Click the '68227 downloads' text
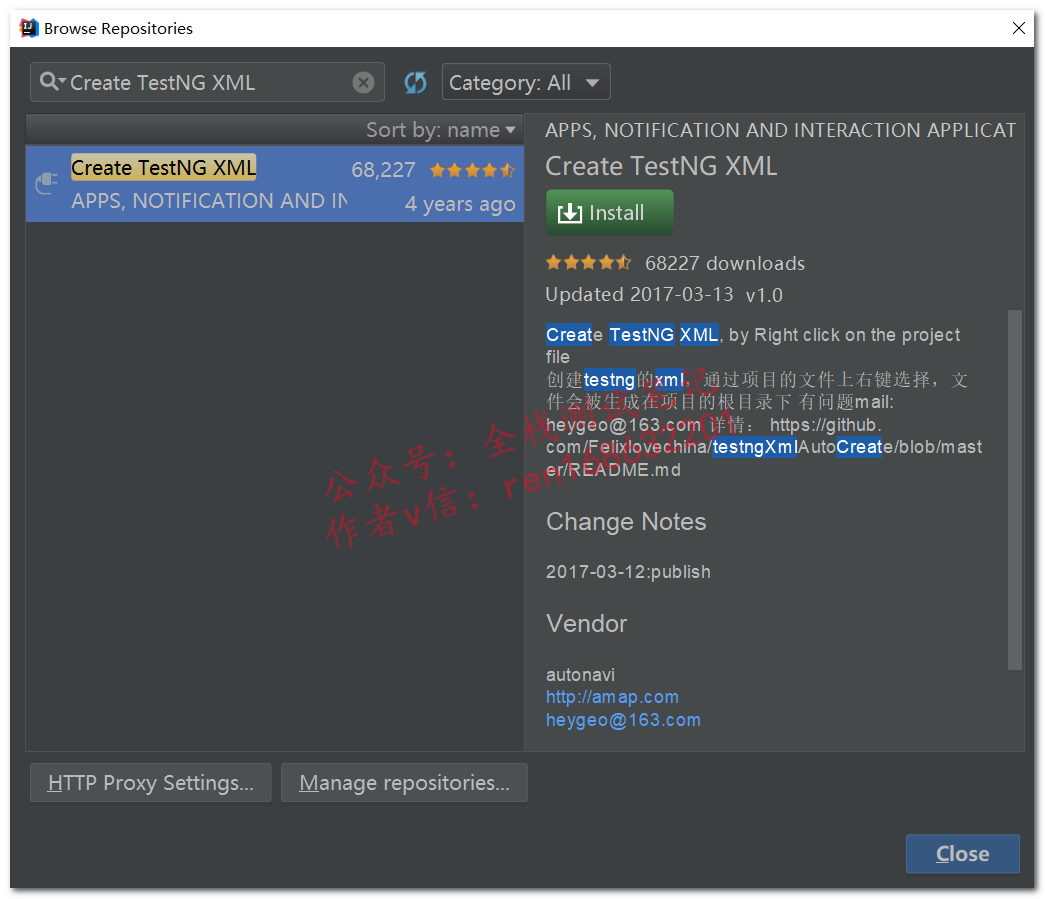Image resolution: width=1045 pixels, height=899 pixels. [x=724, y=263]
